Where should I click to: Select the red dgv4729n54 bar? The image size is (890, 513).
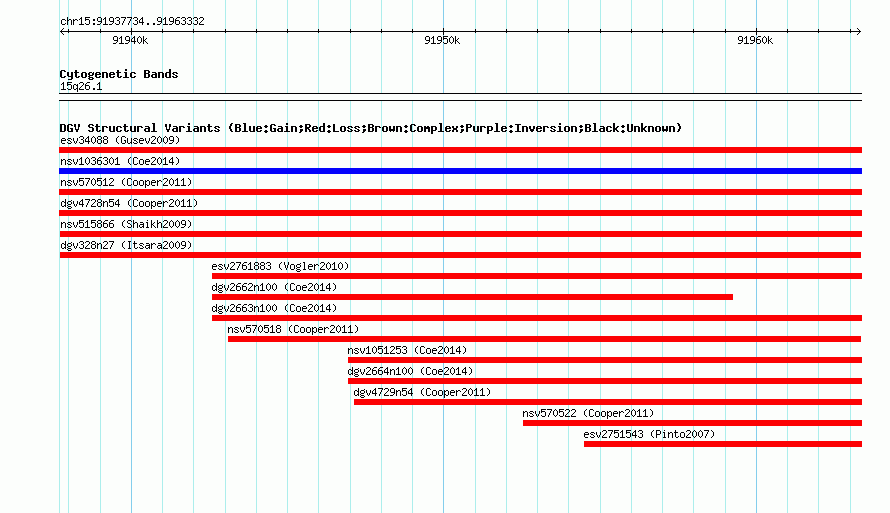pyautogui.click(x=608, y=402)
